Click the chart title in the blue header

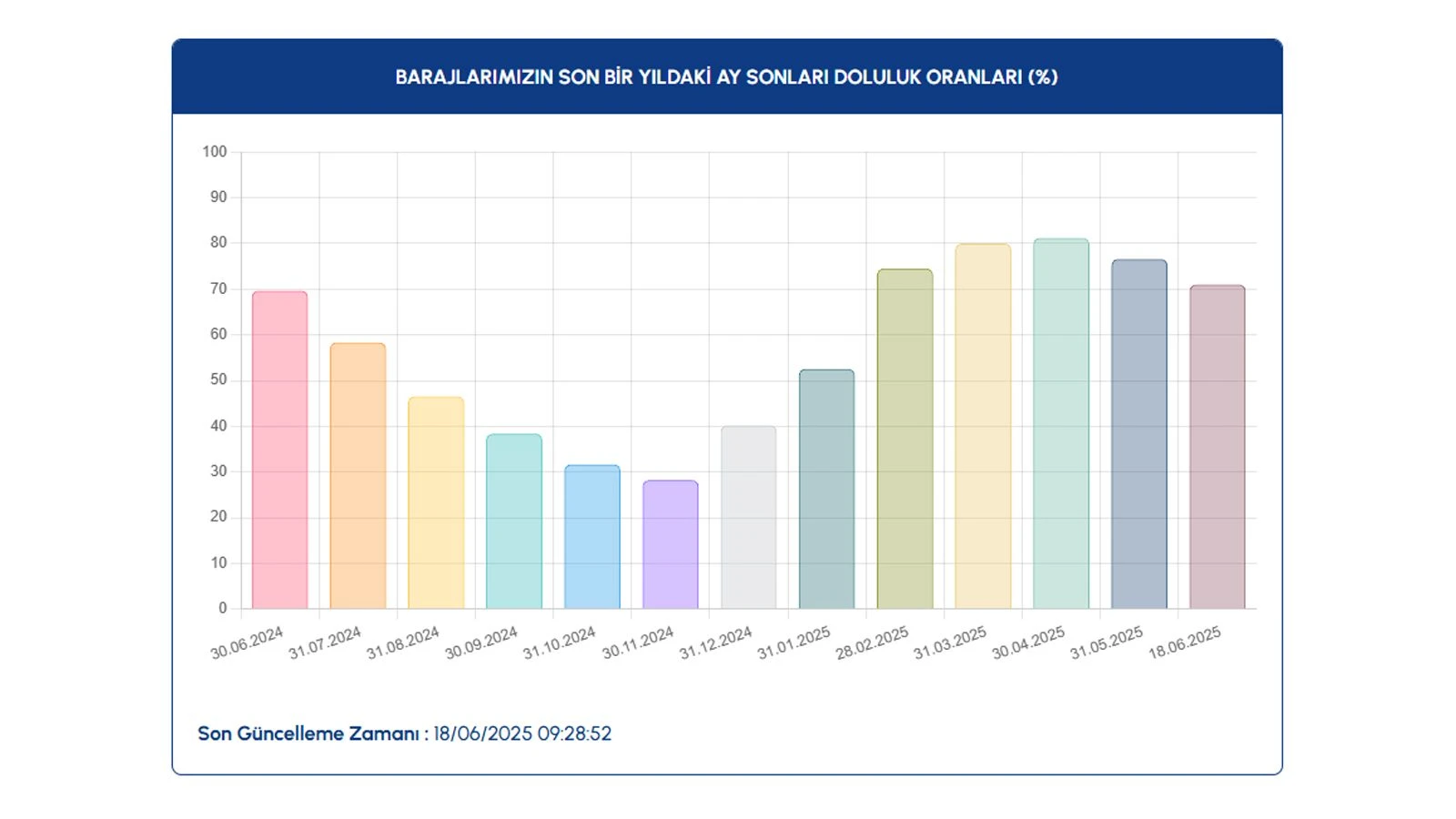click(x=726, y=77)
